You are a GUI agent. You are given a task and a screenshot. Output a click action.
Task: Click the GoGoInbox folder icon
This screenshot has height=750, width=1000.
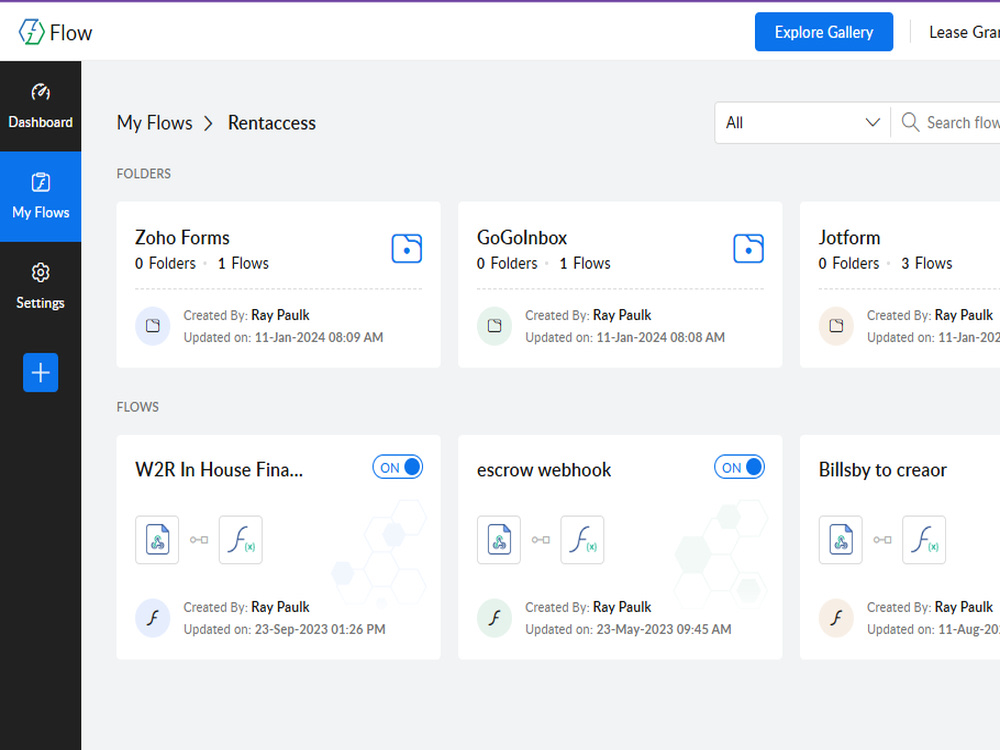coord(748,248)
